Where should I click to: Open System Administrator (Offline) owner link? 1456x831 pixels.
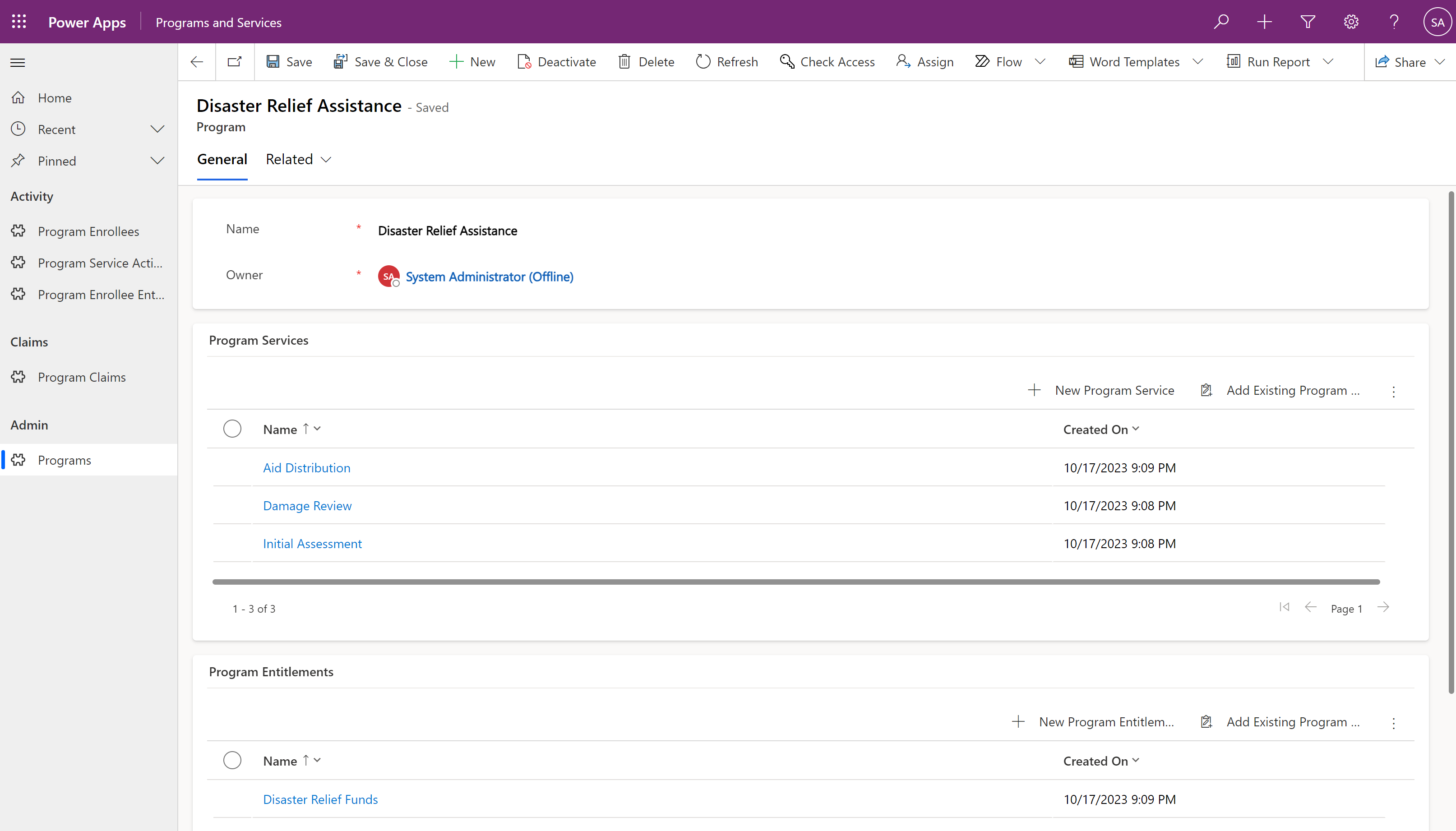click(489, 276)
